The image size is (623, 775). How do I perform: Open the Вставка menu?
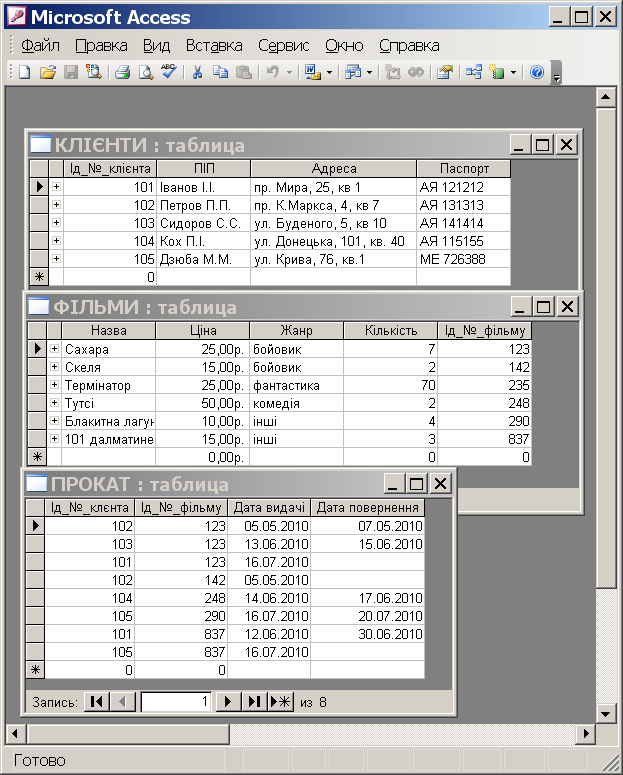pos(214,45)
